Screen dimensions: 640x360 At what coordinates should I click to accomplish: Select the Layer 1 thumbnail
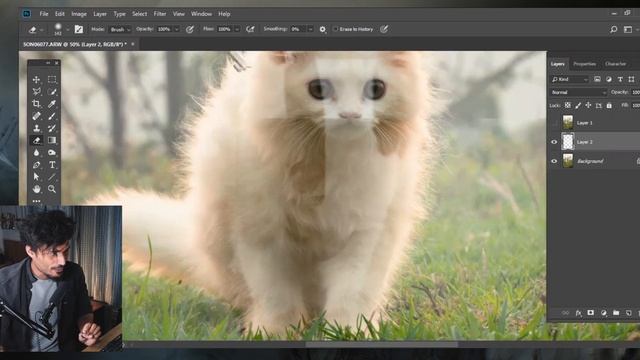click(568, 122)
